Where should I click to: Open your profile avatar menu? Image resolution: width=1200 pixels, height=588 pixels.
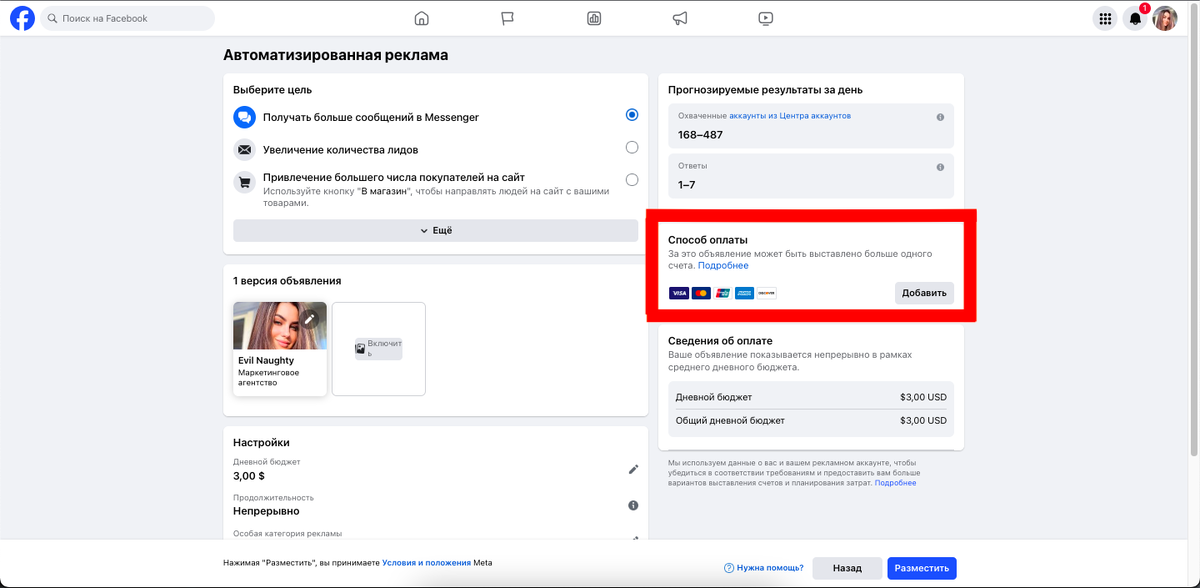[1166, 17]
